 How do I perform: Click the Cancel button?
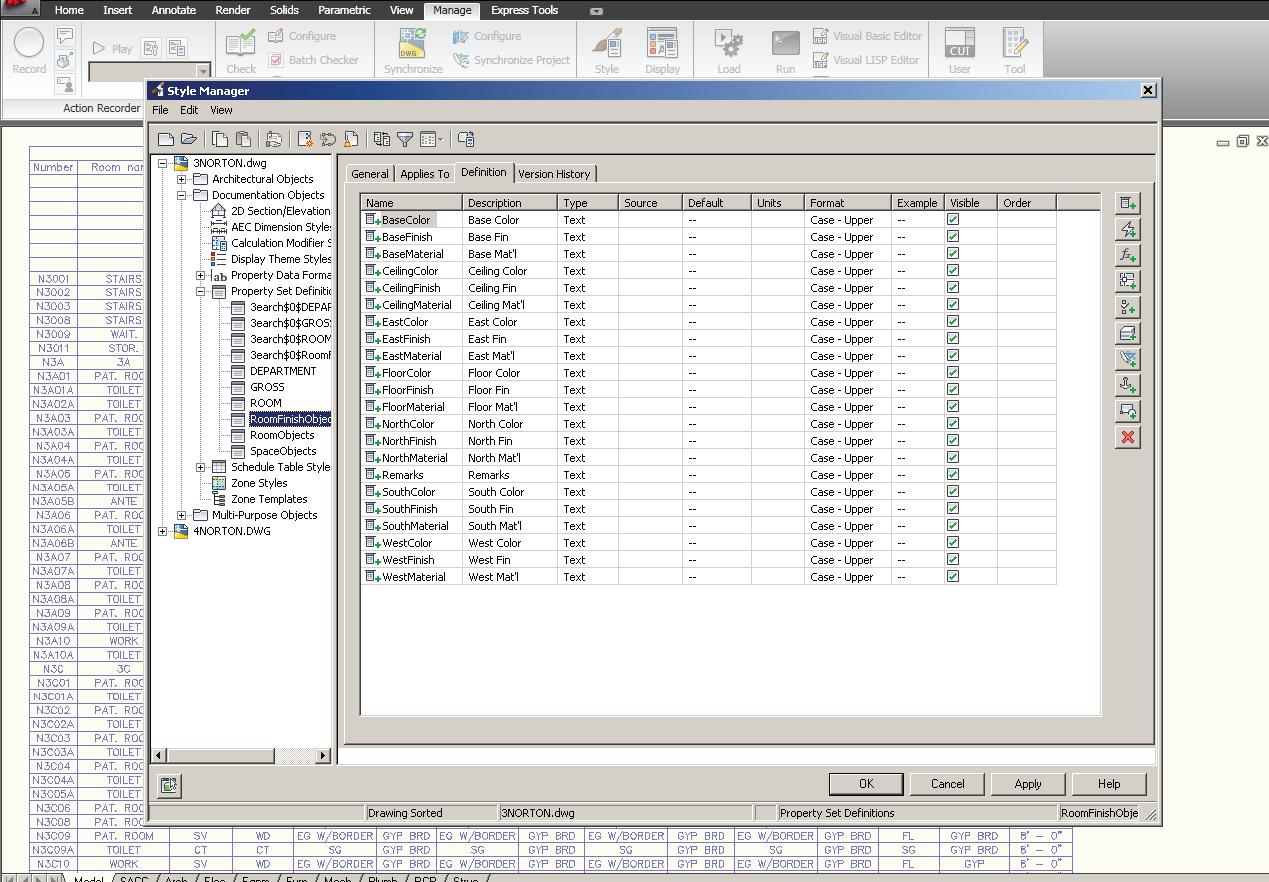point(947,784)
